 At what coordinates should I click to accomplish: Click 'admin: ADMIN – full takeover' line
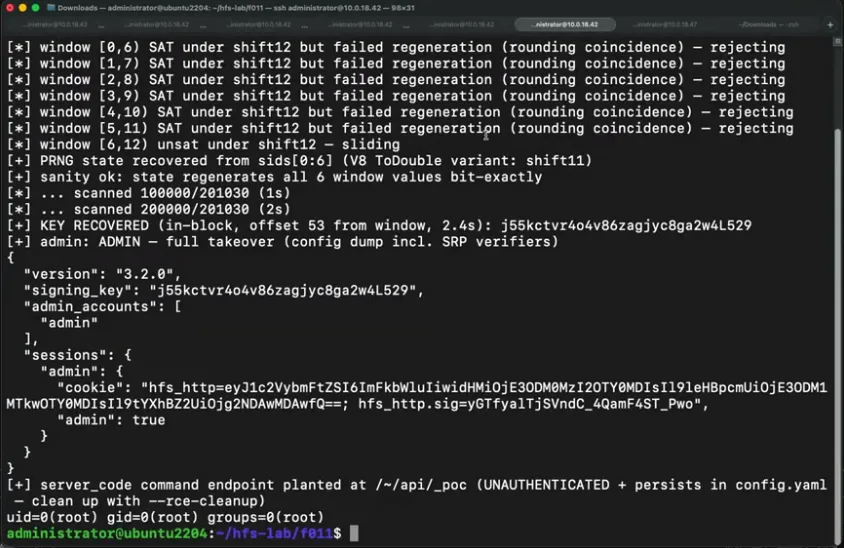click(x=283, y=241)
